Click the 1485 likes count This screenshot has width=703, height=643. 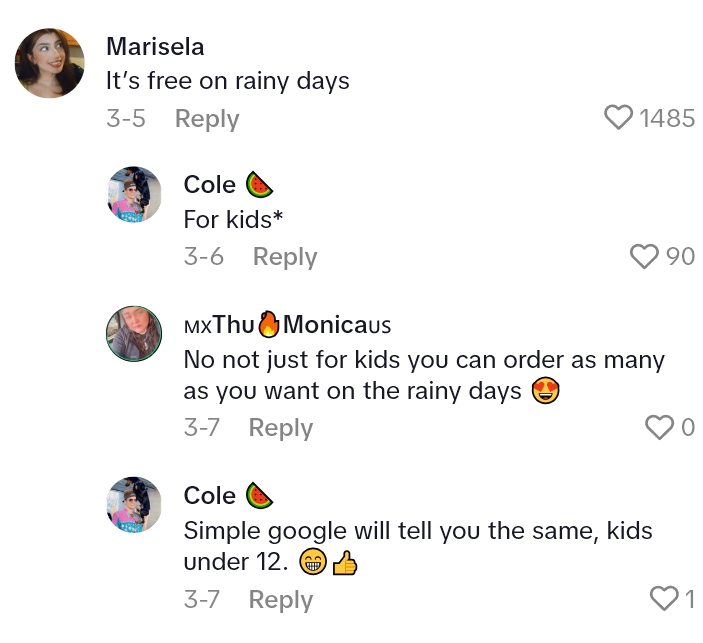click(x=667, y=118)
